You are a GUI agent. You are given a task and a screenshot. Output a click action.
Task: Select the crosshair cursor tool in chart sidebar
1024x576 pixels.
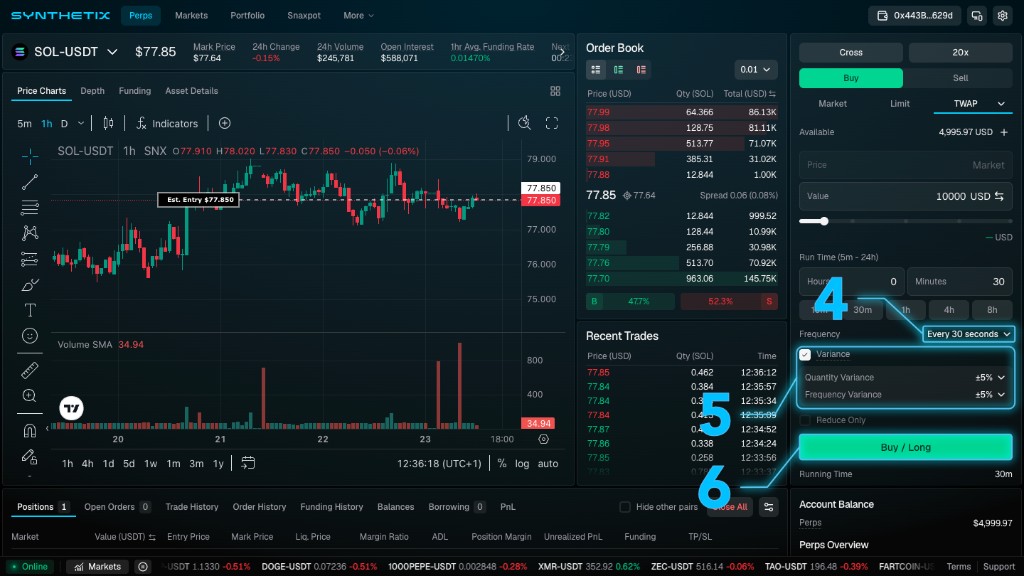coord(29,156)
